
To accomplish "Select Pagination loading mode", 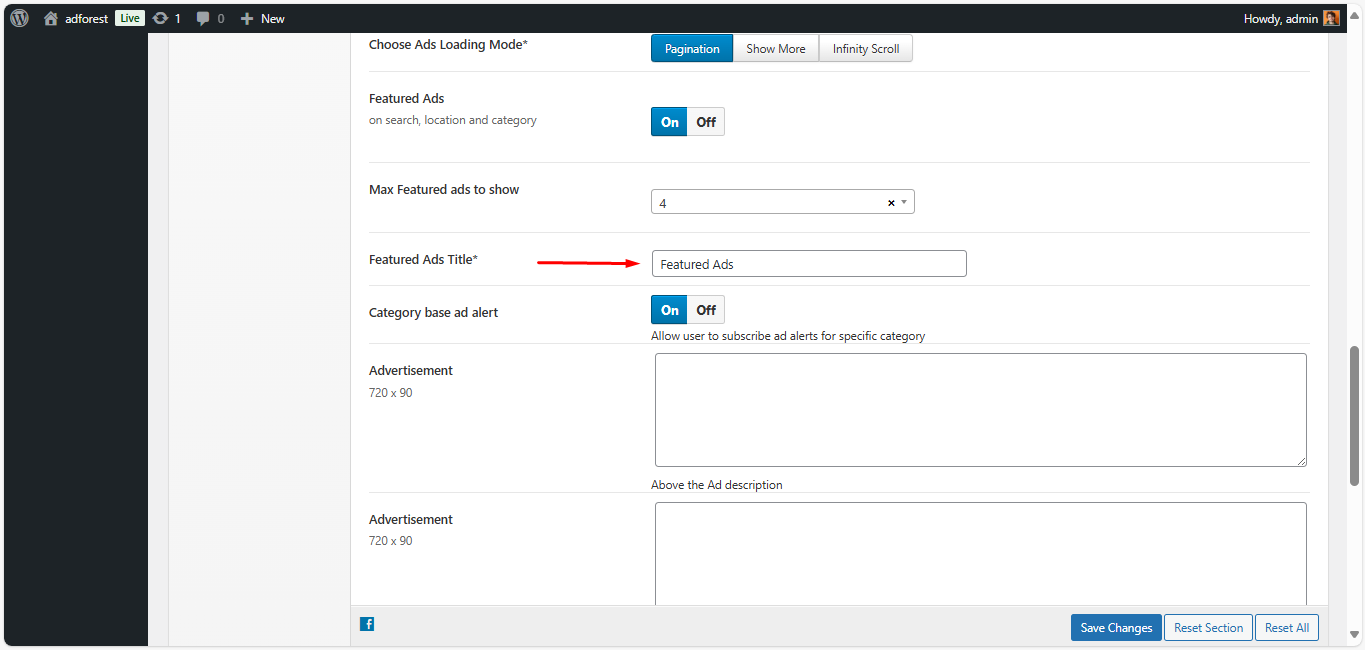I will (x=692, y=48).
